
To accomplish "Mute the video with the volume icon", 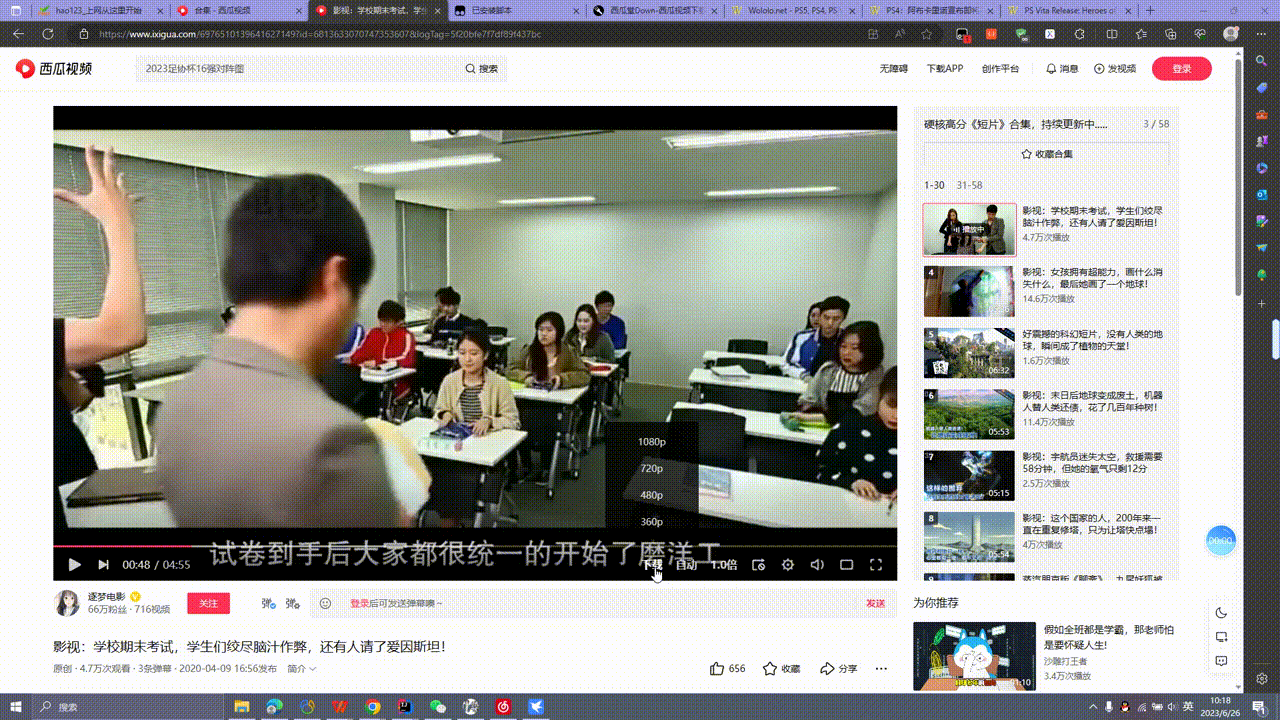I will pyautogui.click(x=817, y=565).
